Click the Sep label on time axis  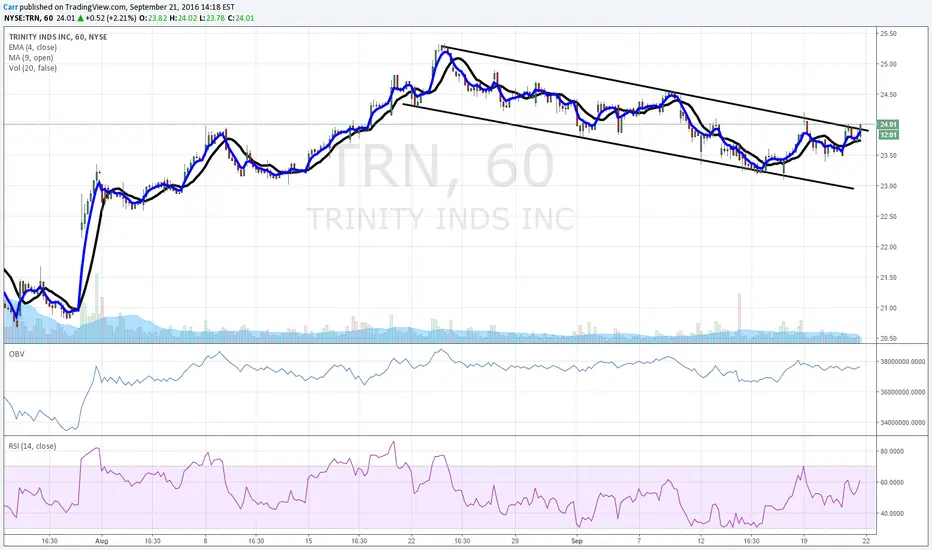(577, 541)
